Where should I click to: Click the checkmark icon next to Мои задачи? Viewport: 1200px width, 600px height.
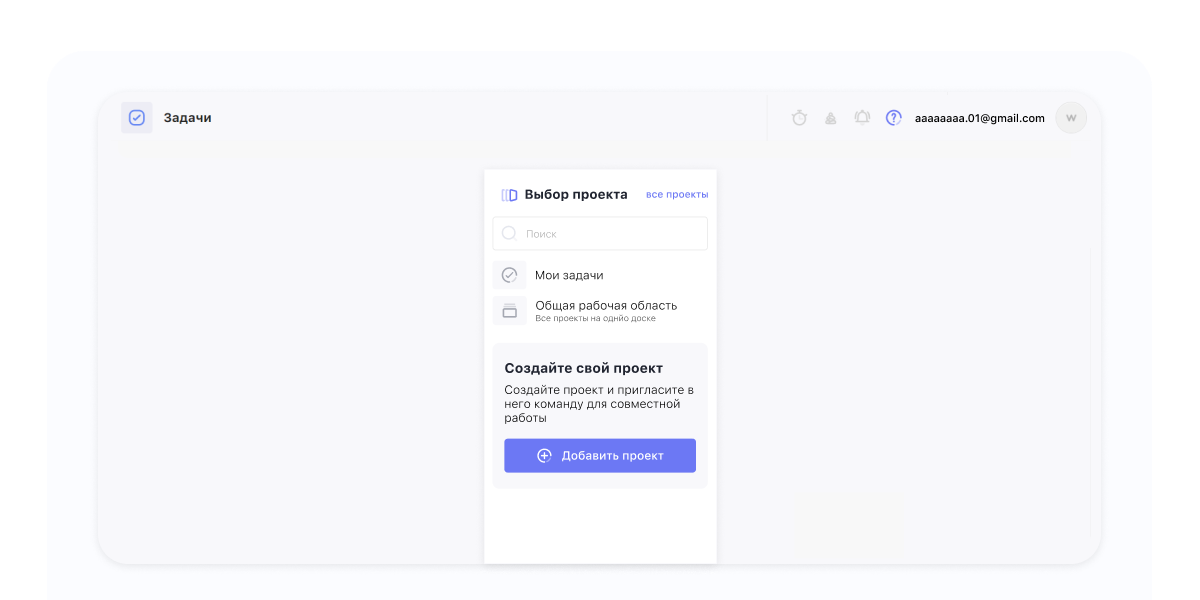pyautogui.click(x=509, y=275)
